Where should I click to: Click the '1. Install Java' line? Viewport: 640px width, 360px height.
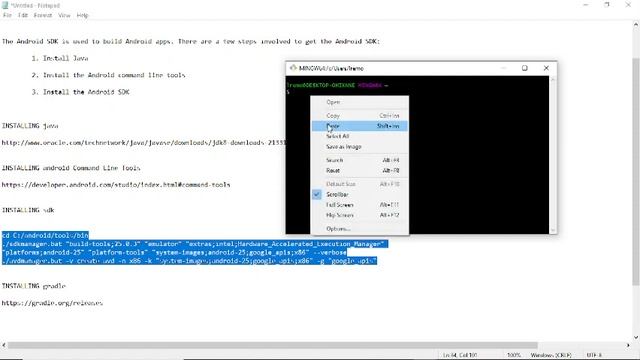point(60,58)
